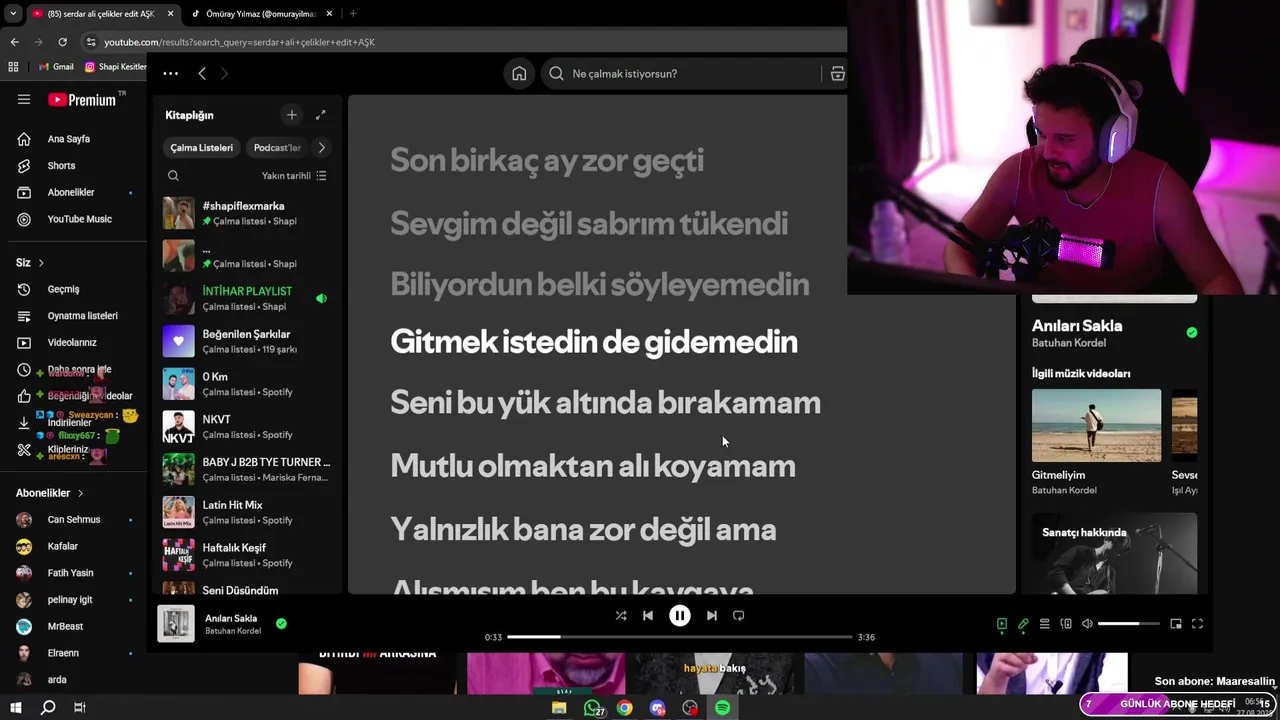Jump to lyric line Mutlu olmaktan alıkoyamam

point(592,466)
